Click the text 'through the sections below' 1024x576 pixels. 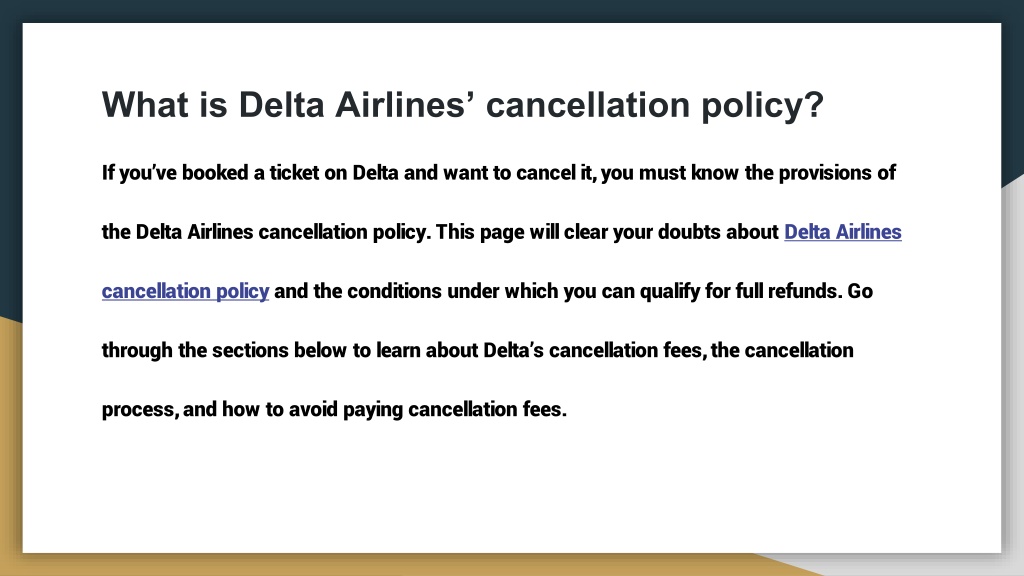click(223, 350)
